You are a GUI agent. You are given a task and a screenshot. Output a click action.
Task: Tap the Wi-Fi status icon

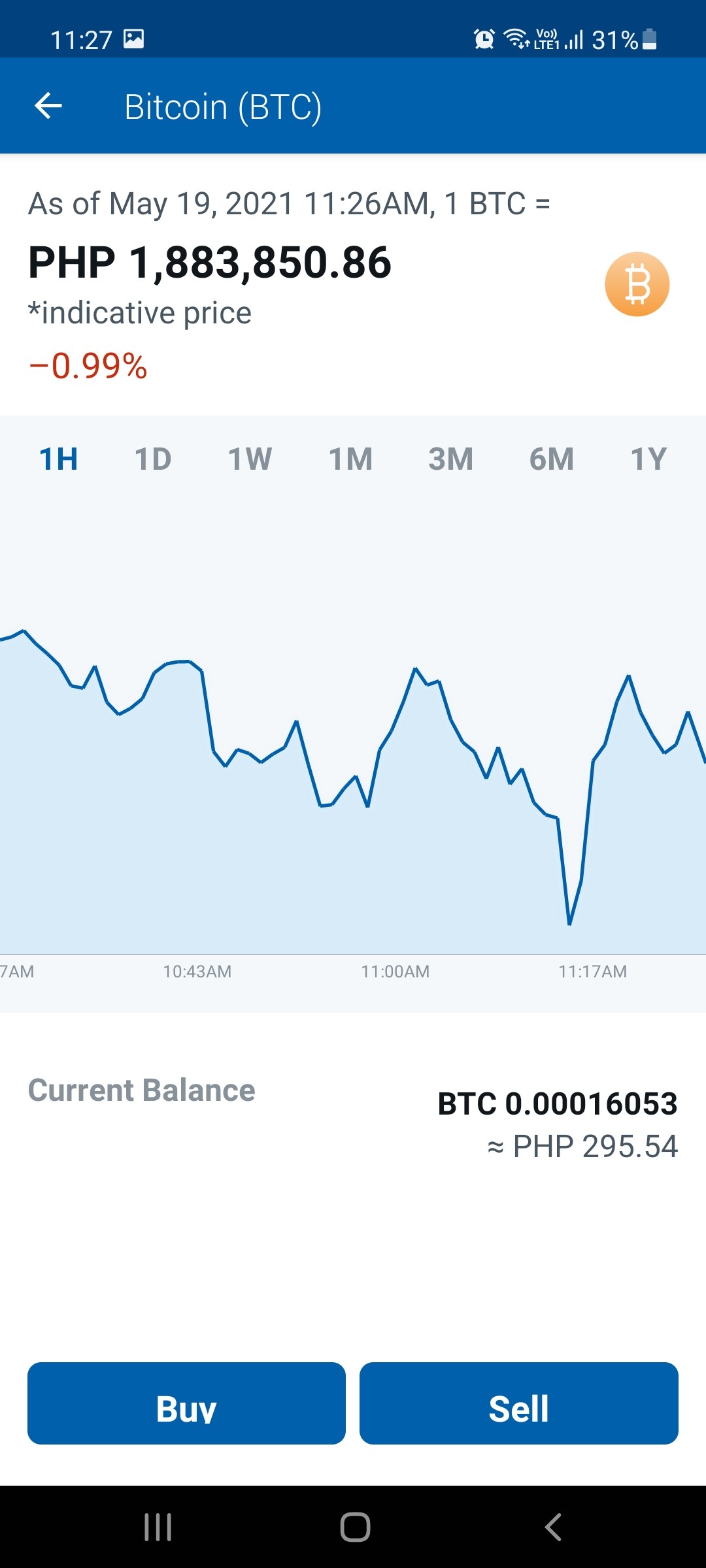(x=517, y=39)
